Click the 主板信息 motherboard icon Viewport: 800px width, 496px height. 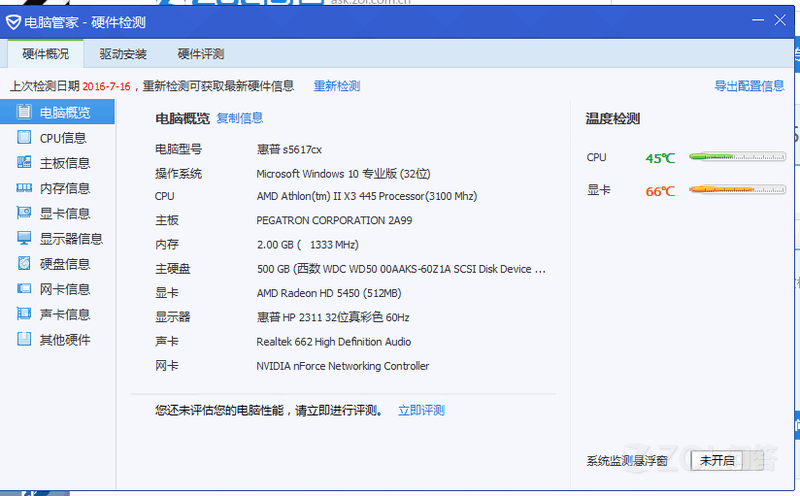[x=24, y=162]
